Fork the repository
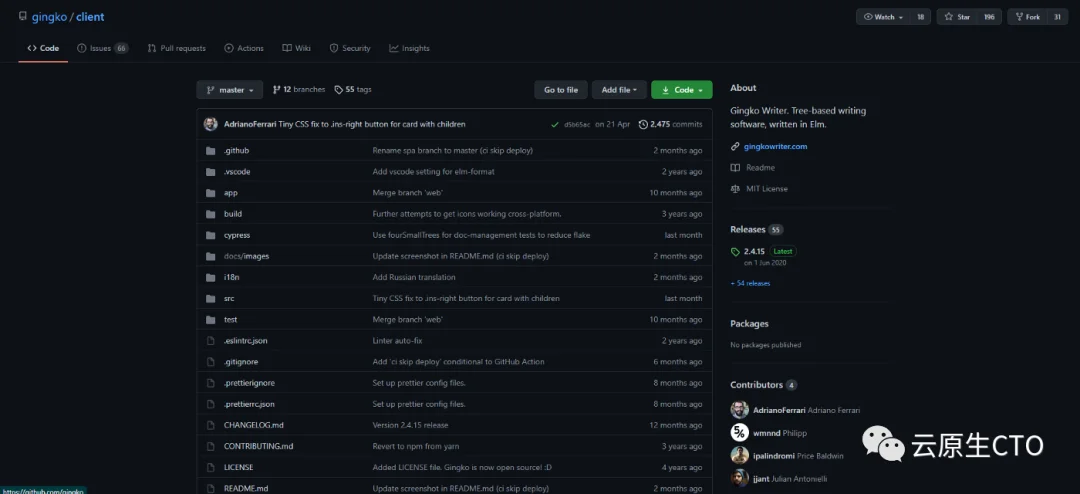 tap(1028, 17)
